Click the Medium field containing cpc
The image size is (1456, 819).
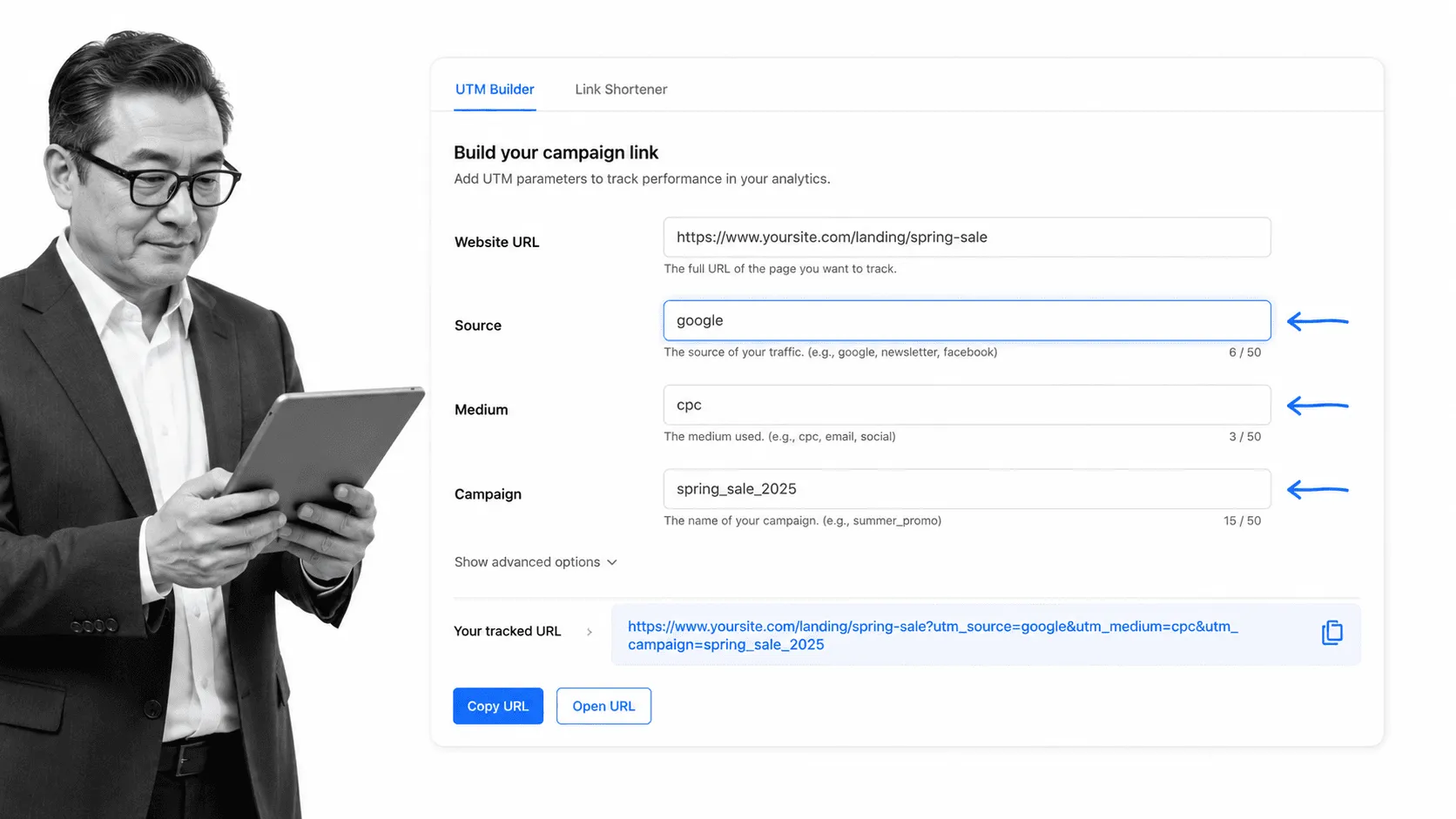967,405
